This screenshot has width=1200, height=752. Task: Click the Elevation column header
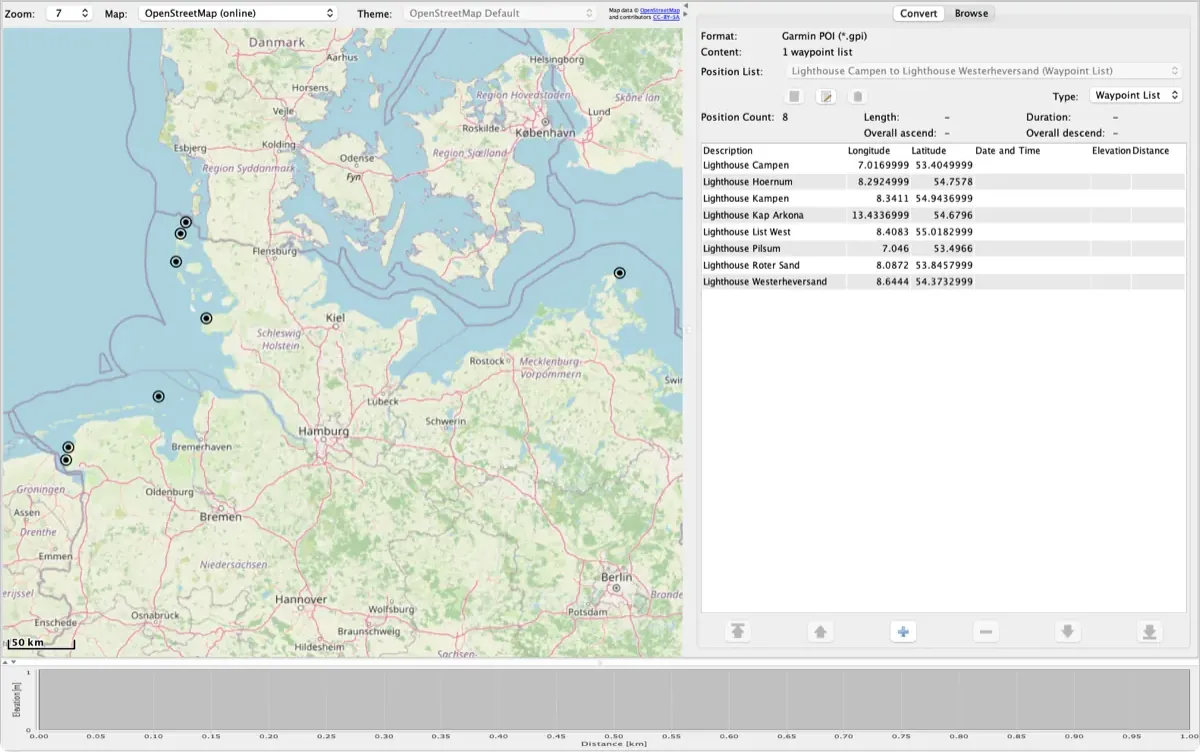(1111, 151)
